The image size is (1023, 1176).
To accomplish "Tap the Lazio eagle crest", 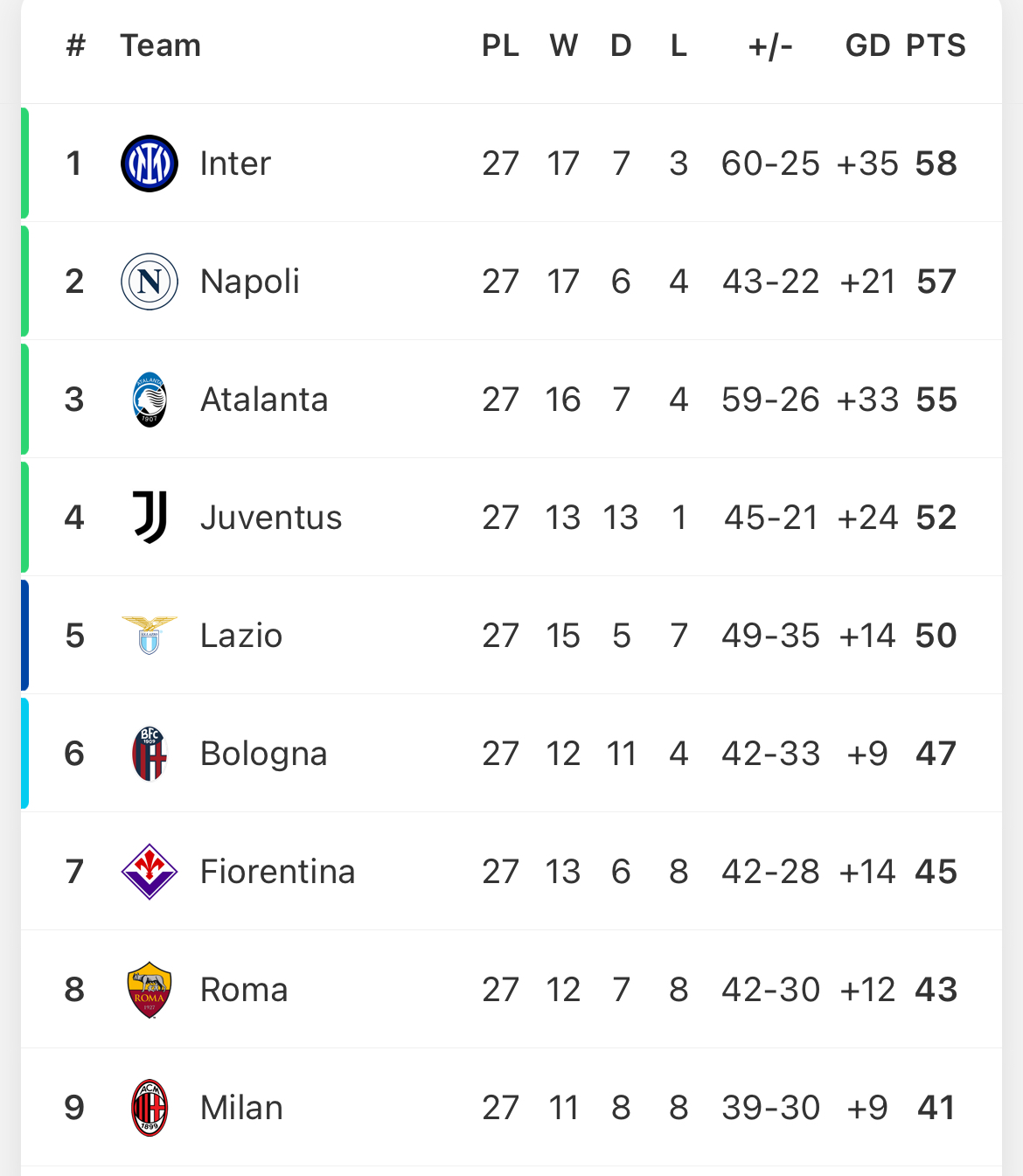I will 150,636.
